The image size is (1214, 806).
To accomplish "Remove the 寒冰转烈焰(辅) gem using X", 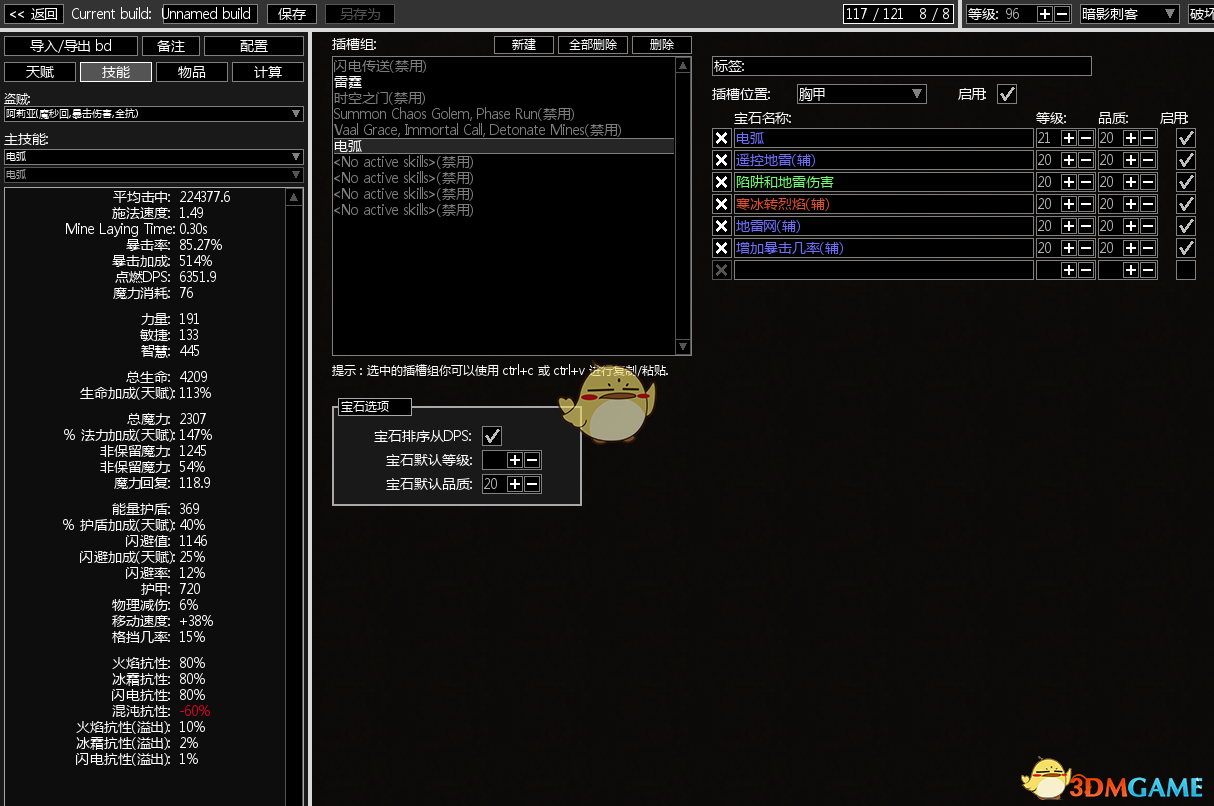I will pos(721,204).
